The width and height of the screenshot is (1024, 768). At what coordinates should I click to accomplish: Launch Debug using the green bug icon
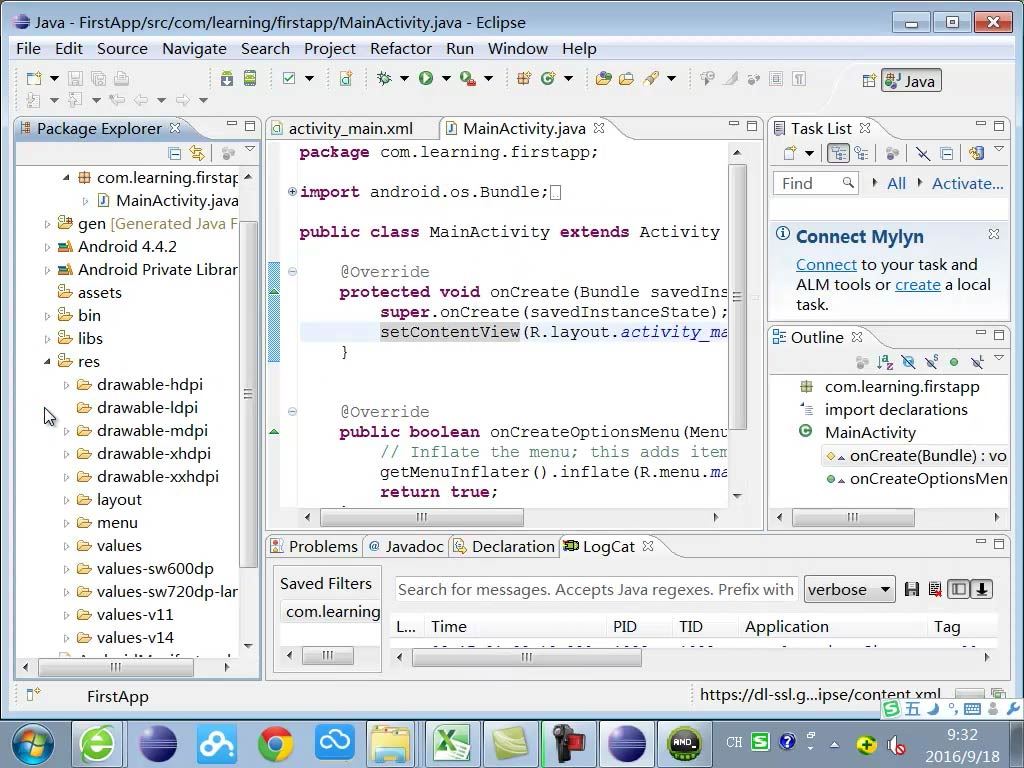click(384, 79)
